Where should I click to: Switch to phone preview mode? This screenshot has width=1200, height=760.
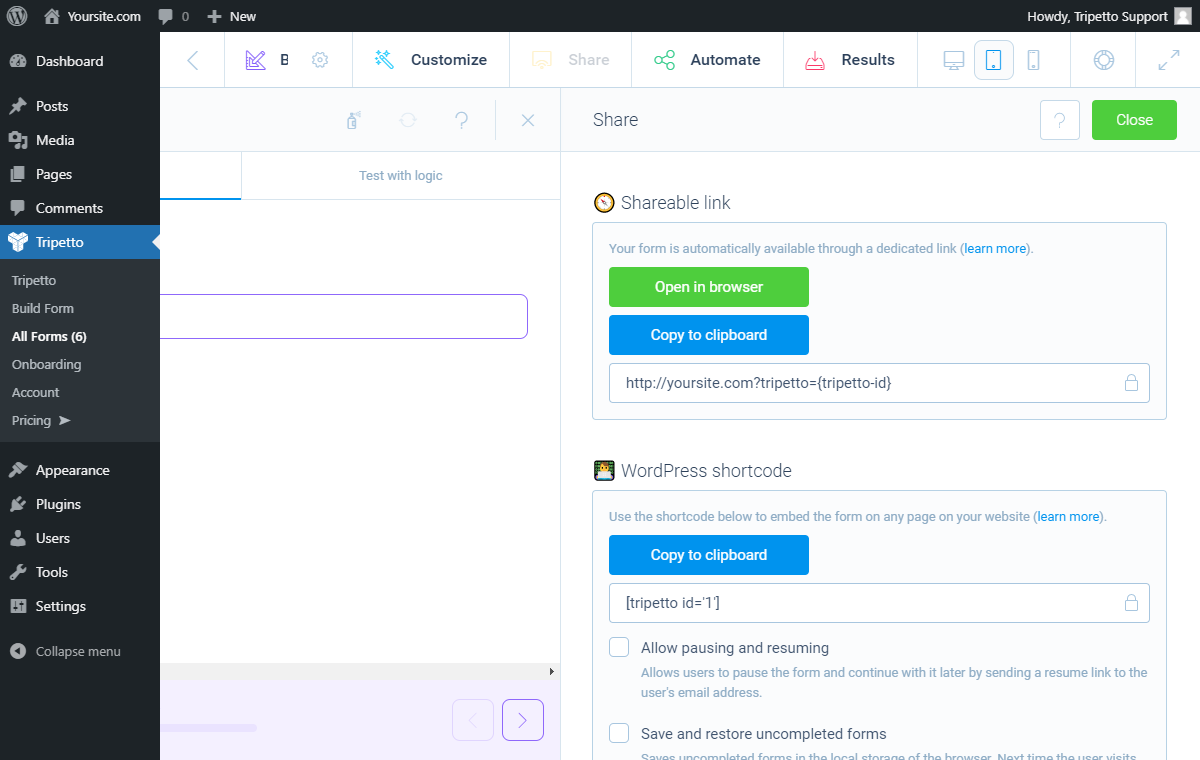point(1034,60)
